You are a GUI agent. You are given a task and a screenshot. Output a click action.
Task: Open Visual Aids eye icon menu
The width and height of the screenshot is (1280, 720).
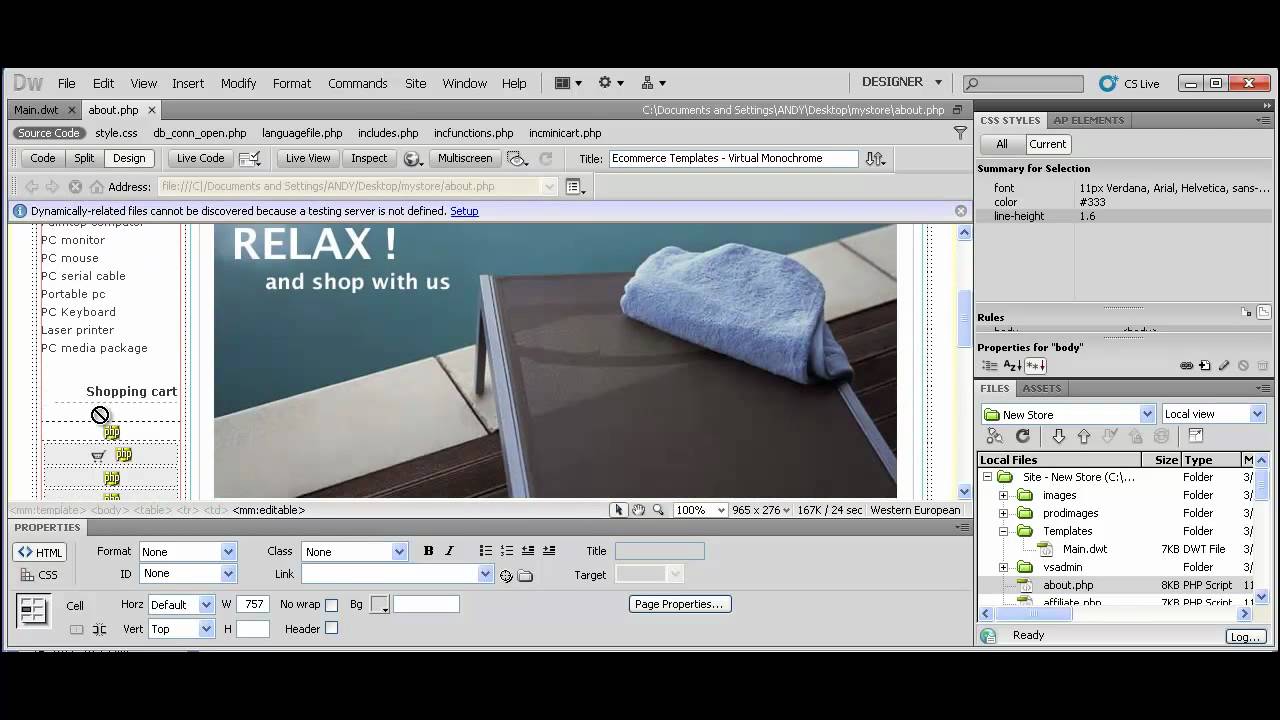coord(516,158)
